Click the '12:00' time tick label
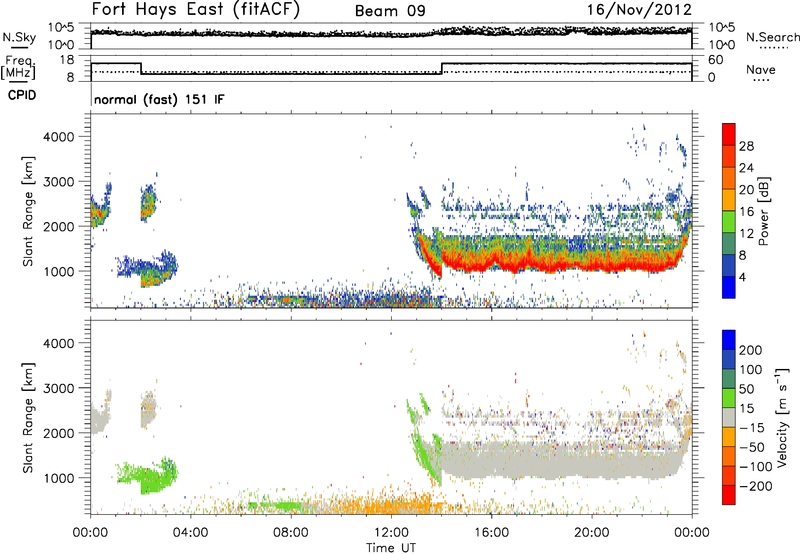The width and height of the screenshot is (800, 554). 391,533
